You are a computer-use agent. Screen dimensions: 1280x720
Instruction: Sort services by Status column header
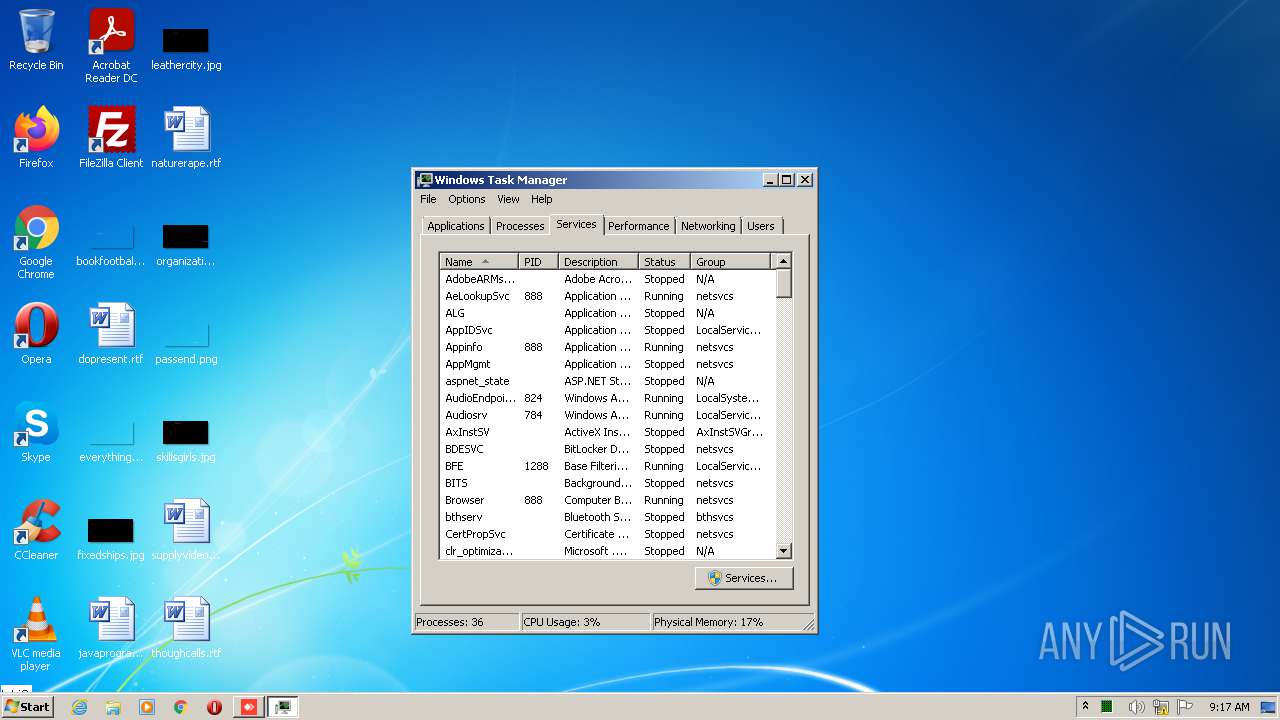pos(664,262)
